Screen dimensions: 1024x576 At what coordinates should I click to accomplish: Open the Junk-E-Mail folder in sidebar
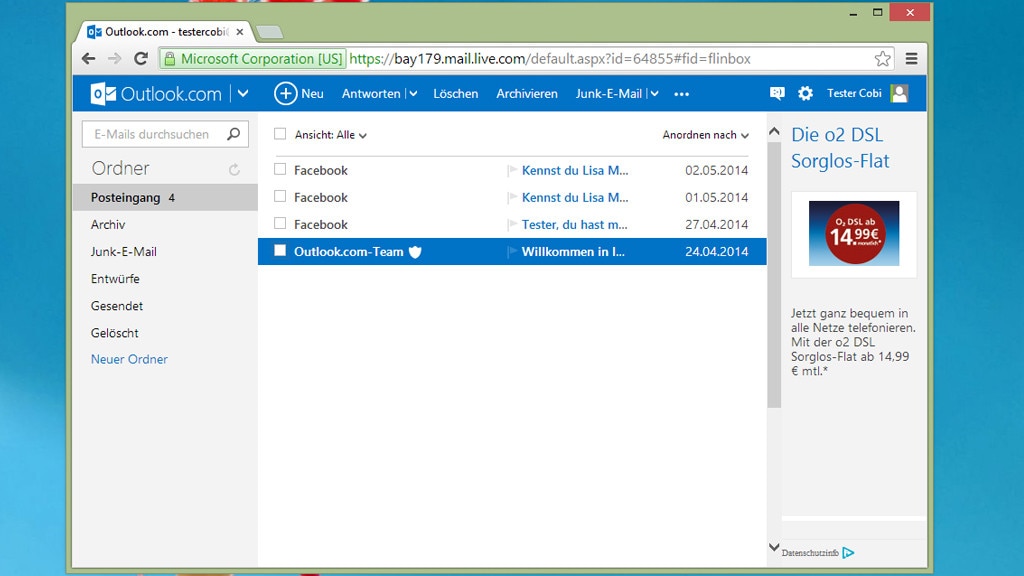coord(123,251)
